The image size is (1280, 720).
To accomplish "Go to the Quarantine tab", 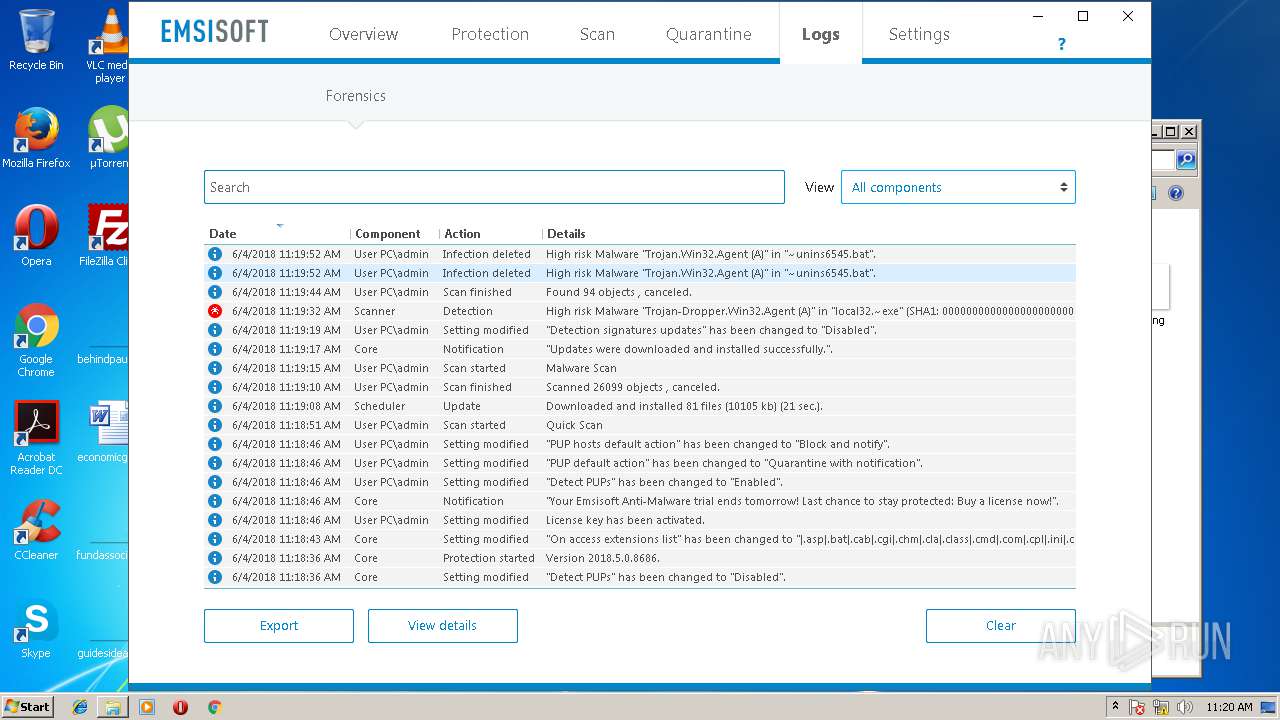I will 708,34.
